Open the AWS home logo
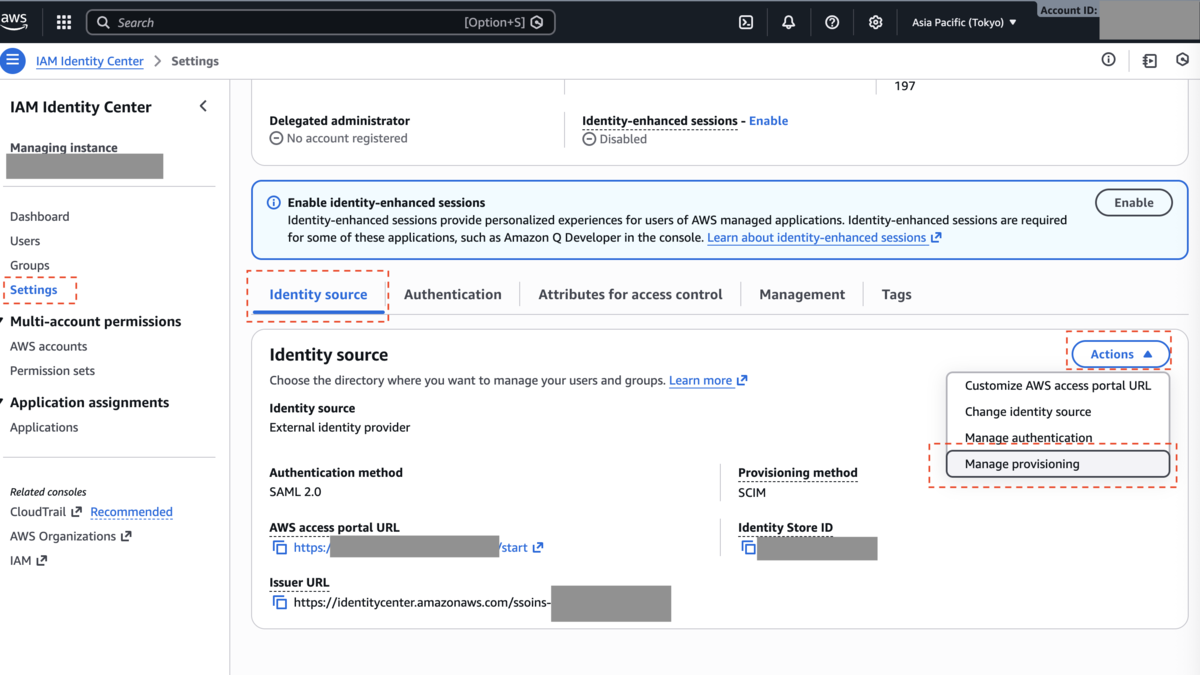Screen dimensions: 1200x675 [x=15, y=21]
